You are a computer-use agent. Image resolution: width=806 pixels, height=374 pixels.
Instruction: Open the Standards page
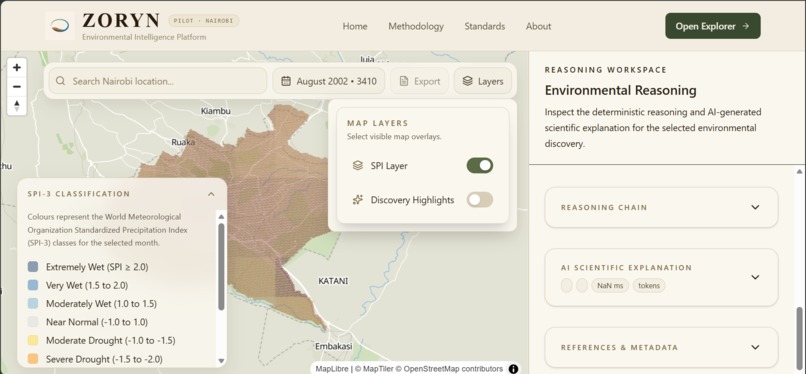pyautogui.click(x=485, y=26)
